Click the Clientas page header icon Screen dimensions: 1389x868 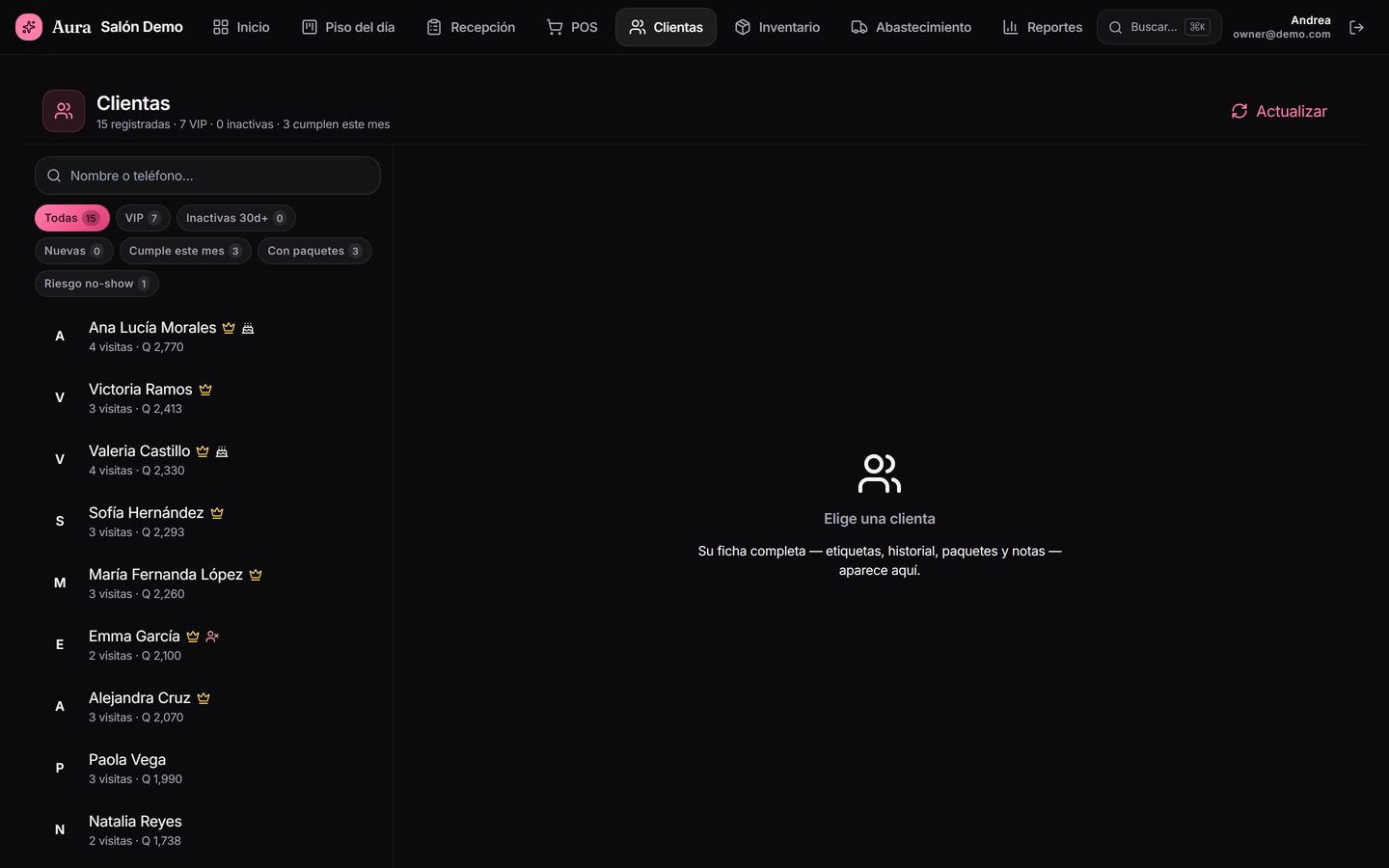click(64, 111)
